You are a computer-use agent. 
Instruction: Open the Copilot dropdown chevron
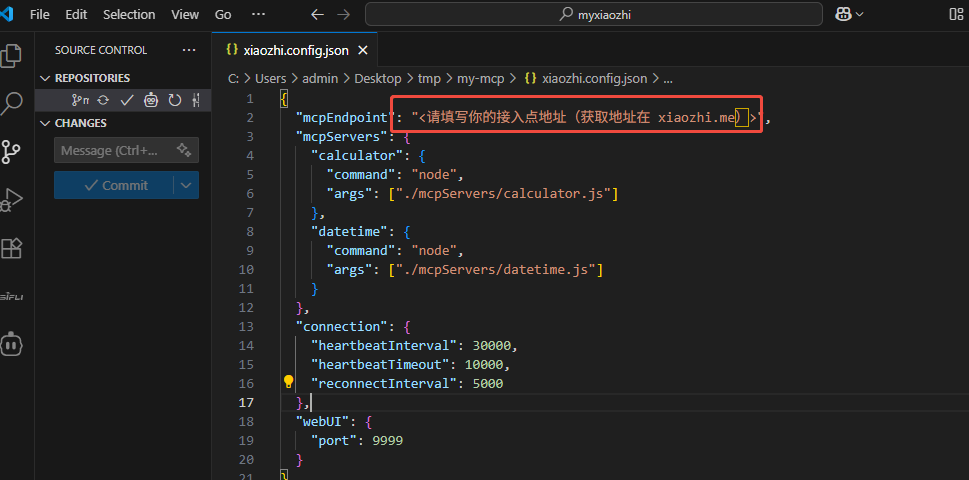click(860, 14)
